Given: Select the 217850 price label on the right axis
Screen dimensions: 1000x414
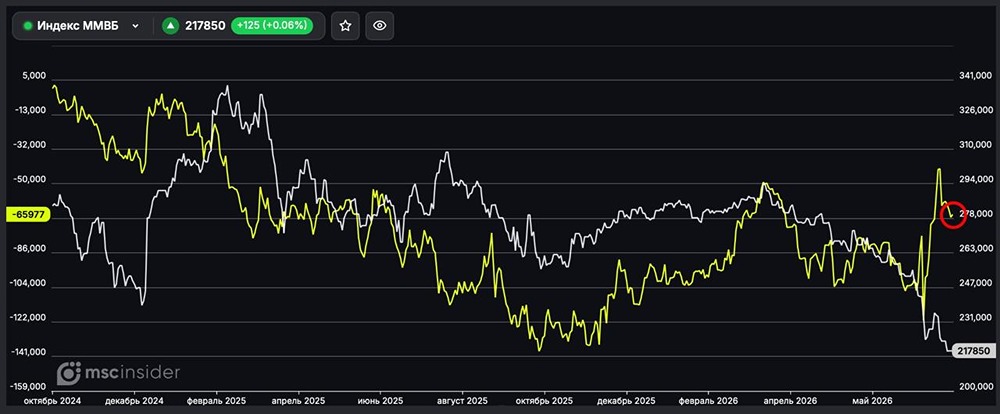Looking at the screenshot, I should tap(974, 351).
